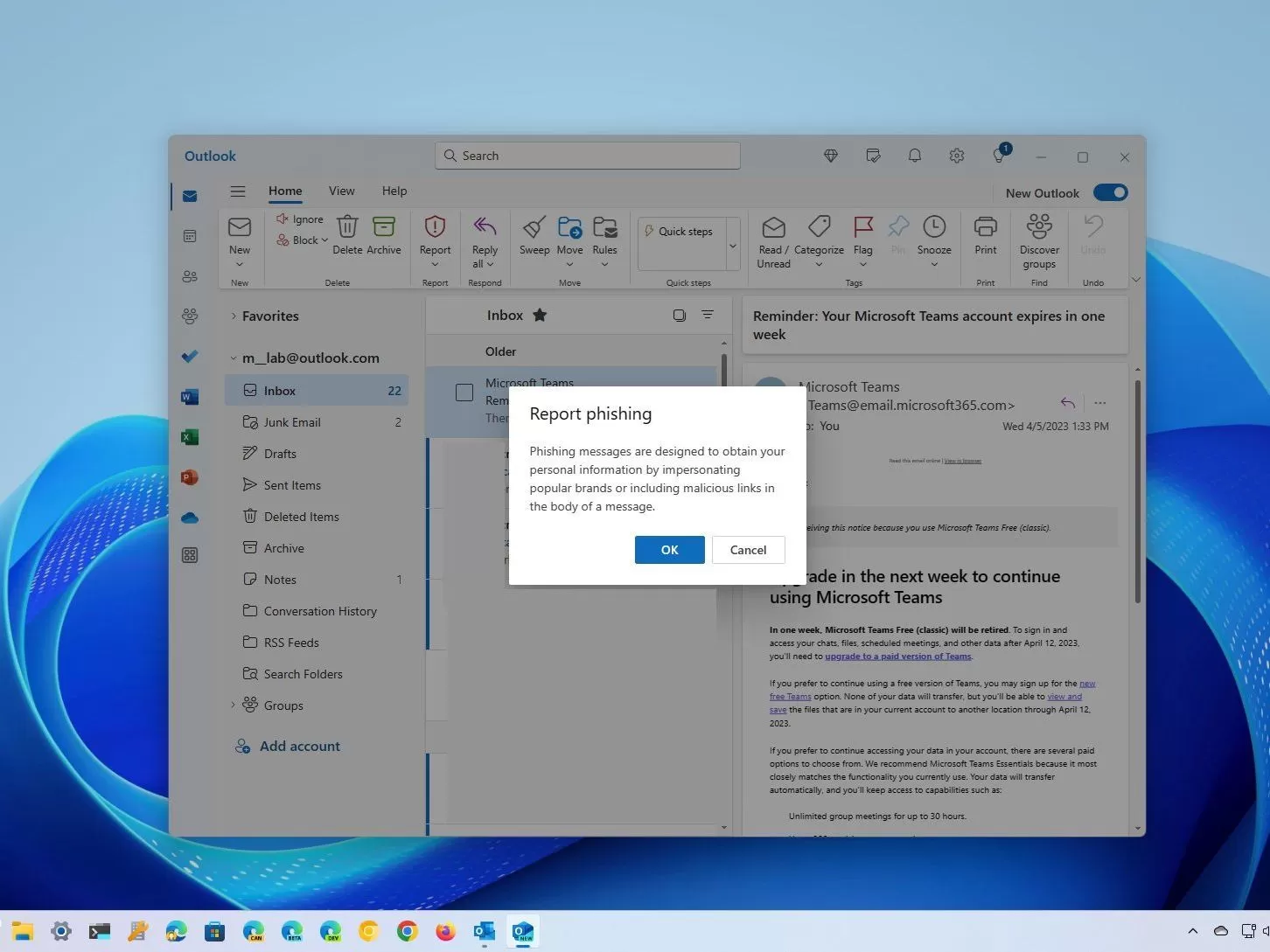Image resolution: width=1270 pixels, height=952 pixels.
Task: Cancel the Report phishing dialog
Action: click(x=748, y=550)
